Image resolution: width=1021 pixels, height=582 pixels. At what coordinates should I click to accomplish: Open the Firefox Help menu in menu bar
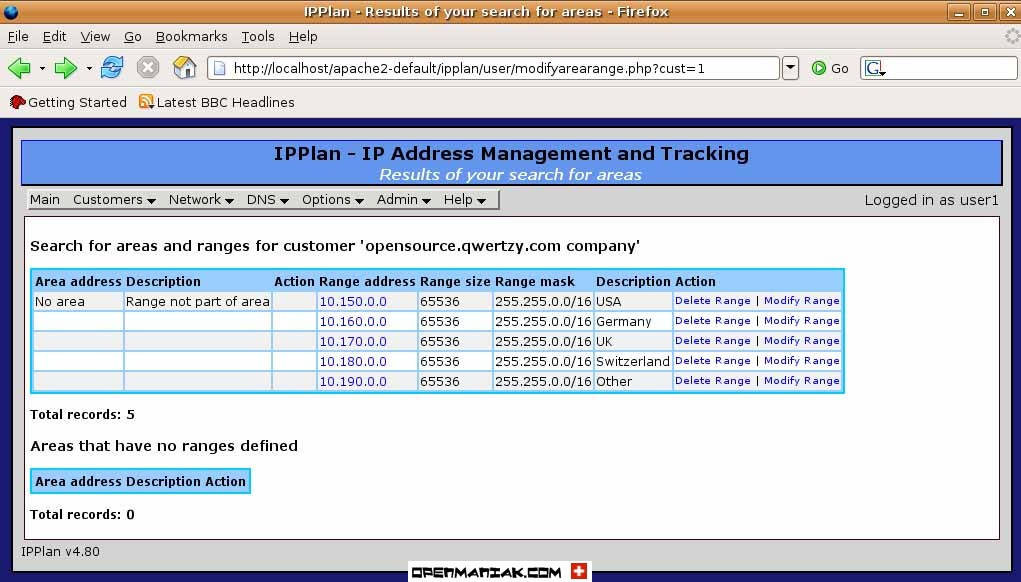[x=303, y=36]
